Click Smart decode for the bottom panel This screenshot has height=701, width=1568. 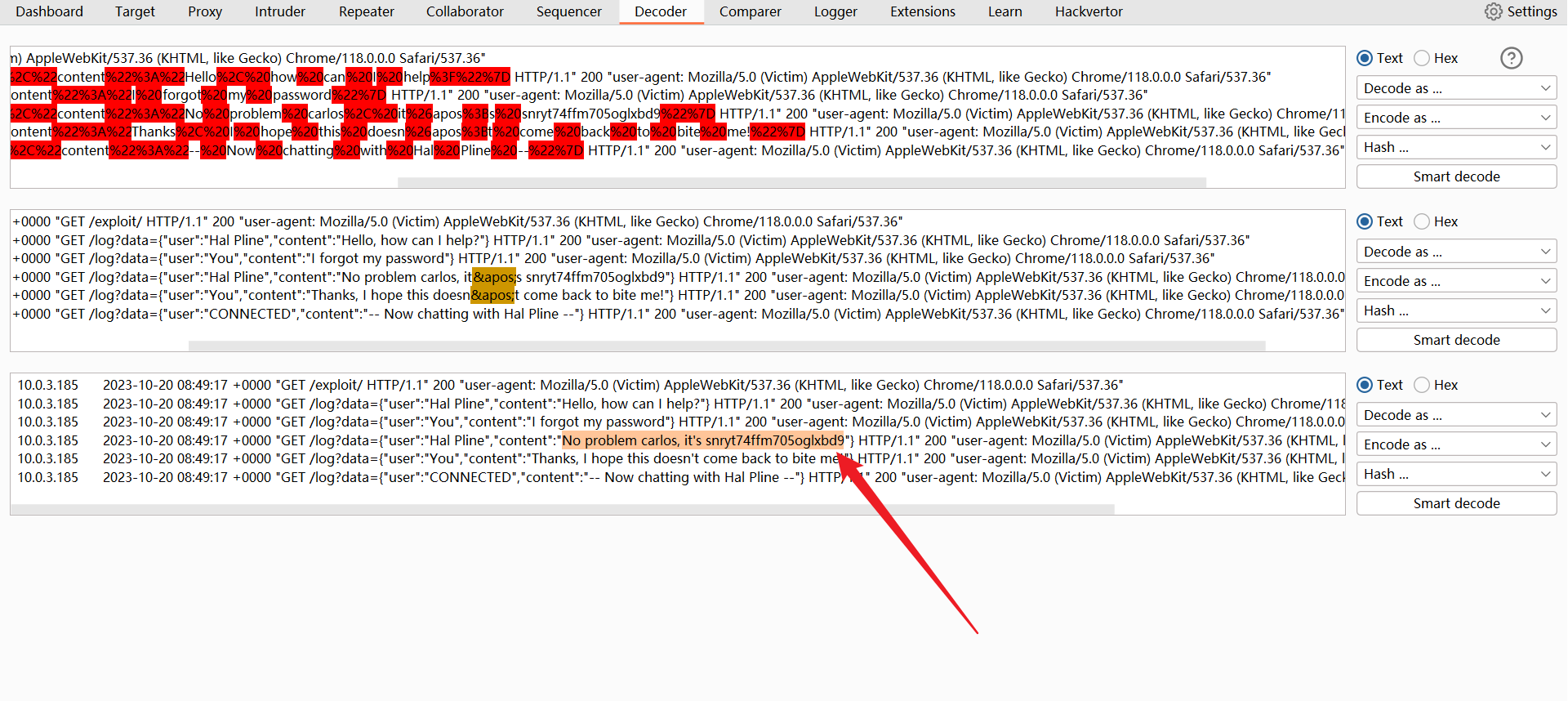pyautogui.click(x=1456, y=503)
